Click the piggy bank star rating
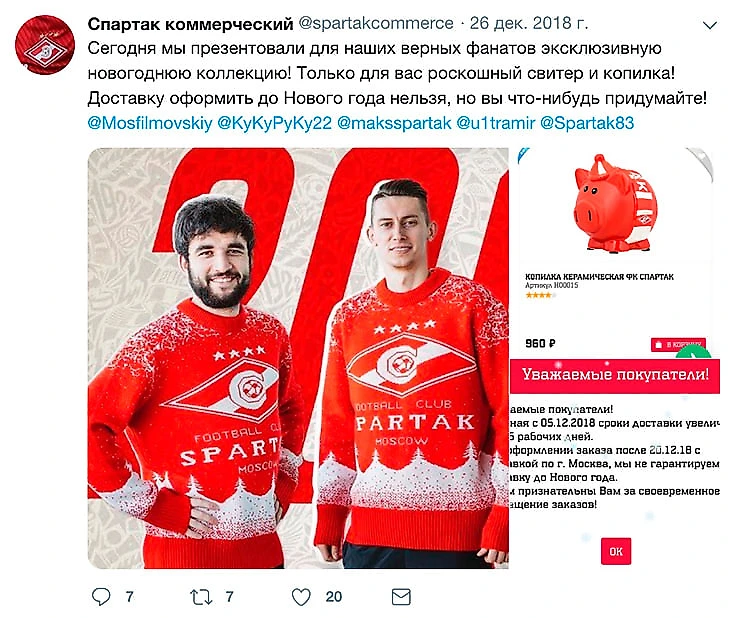This screenshot has width=730, height=618. pos(539,295)
